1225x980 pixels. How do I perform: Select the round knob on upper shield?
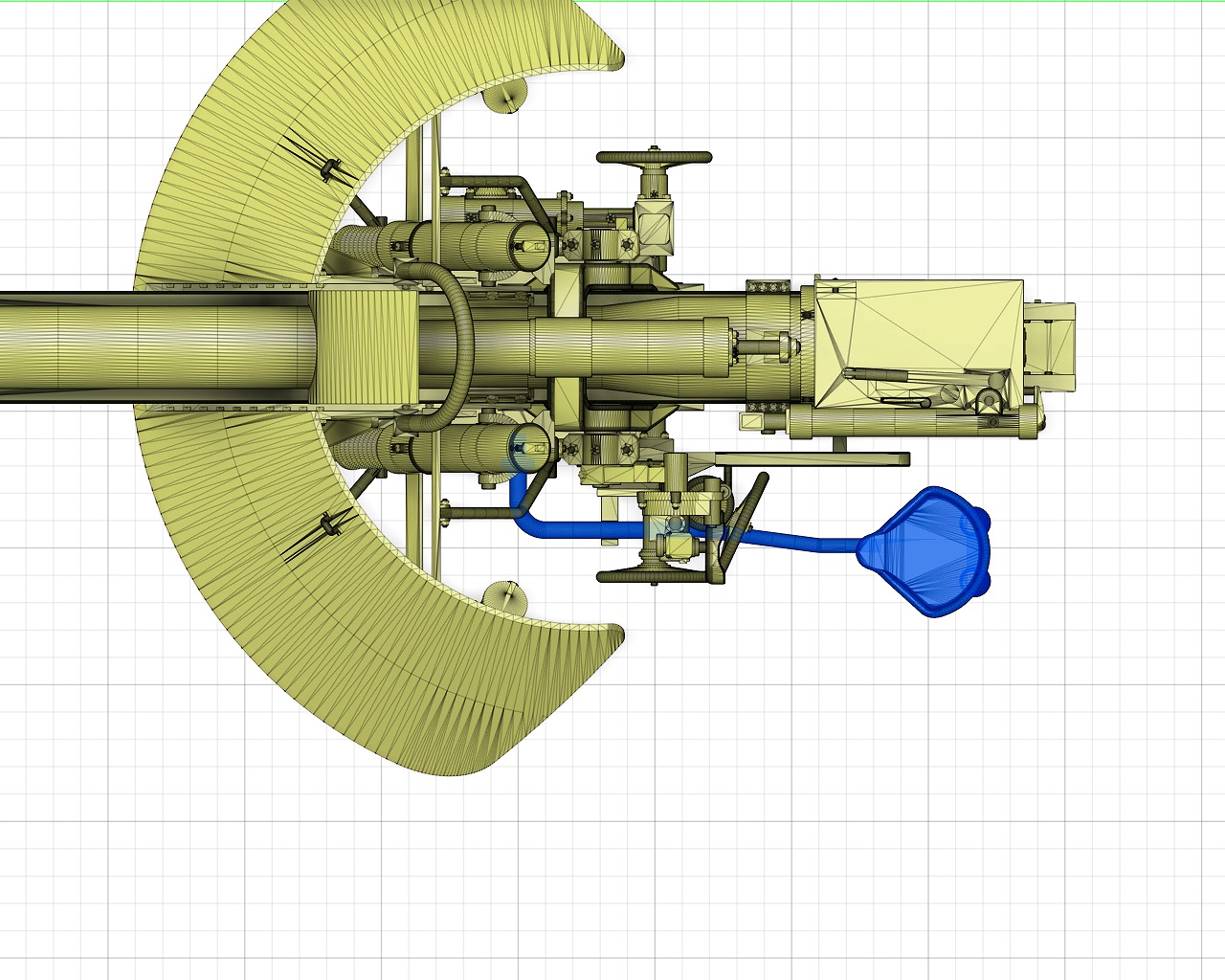tap(505, 96)
